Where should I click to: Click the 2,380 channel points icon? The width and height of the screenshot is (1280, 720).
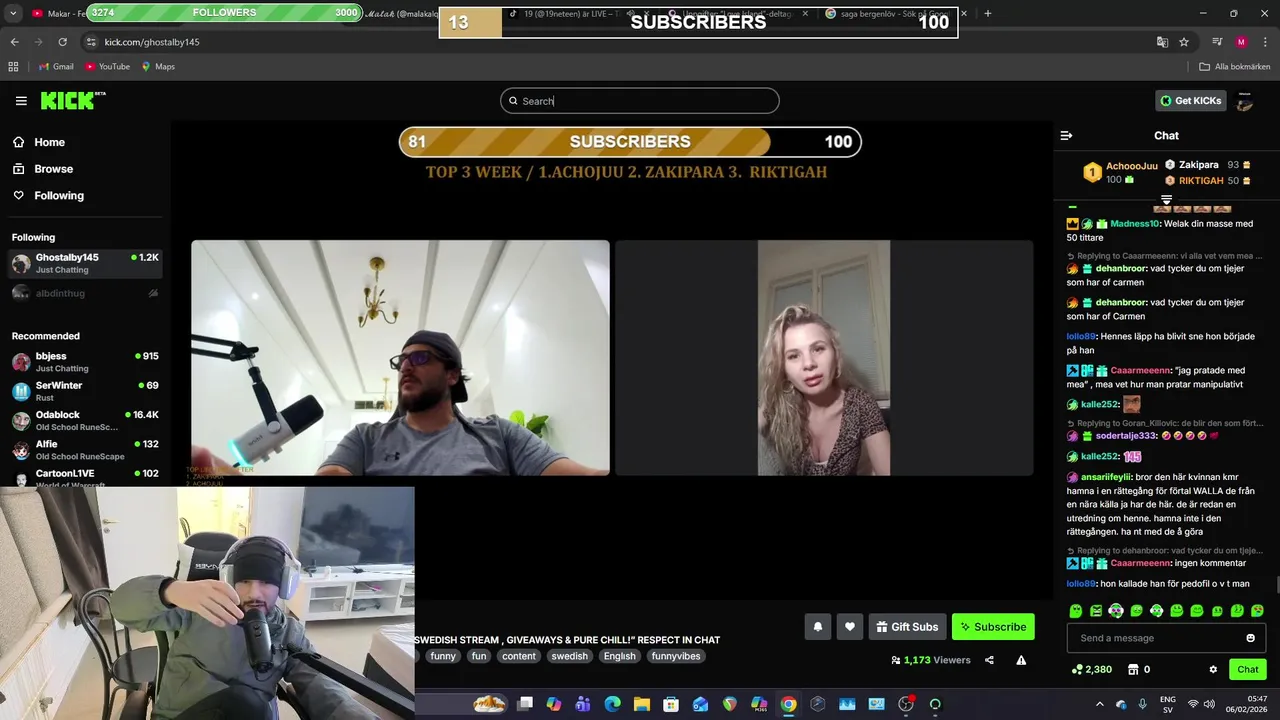(x=1077, y=669)
